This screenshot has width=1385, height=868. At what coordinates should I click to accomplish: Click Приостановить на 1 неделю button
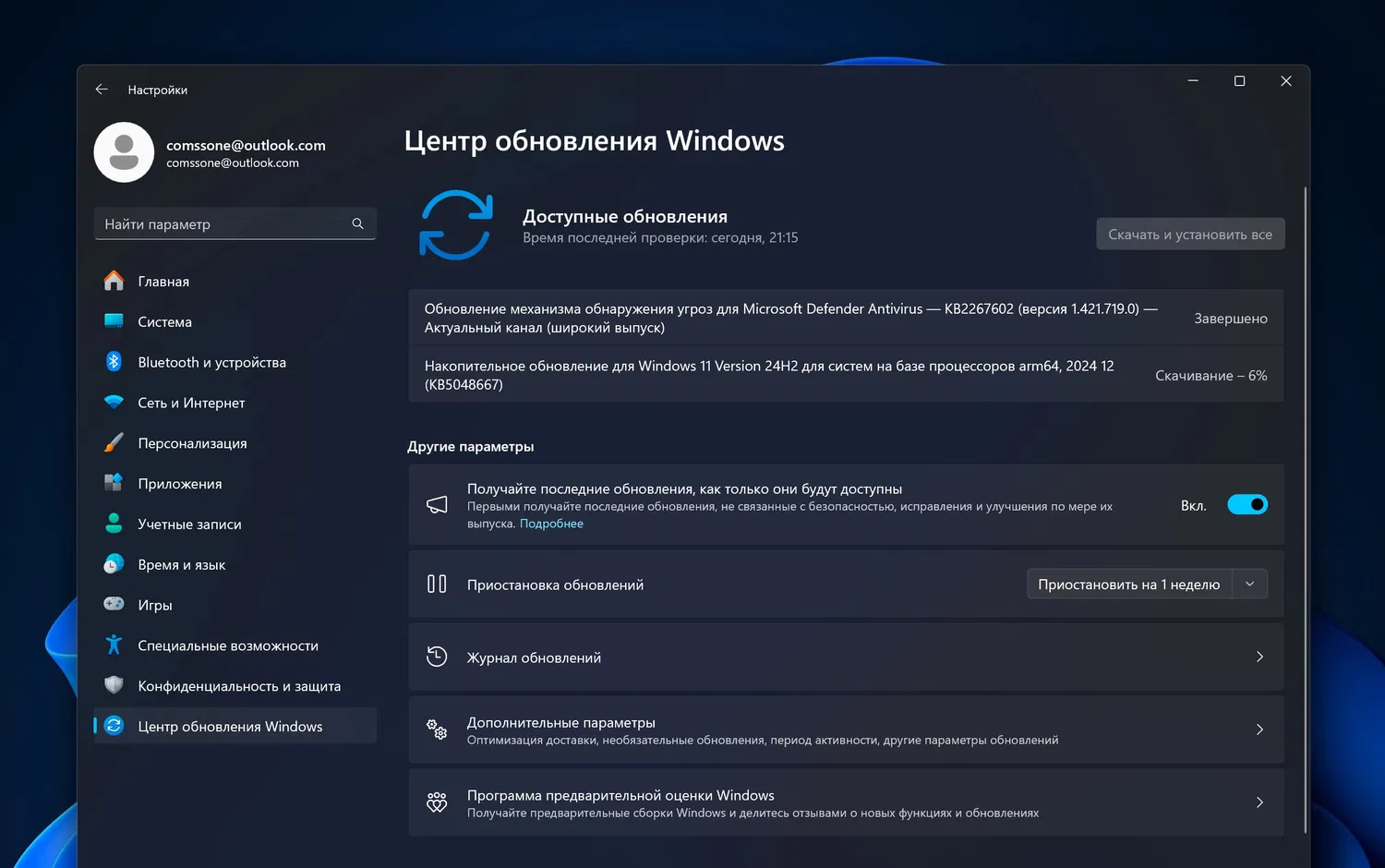(x=1129, y=584)
